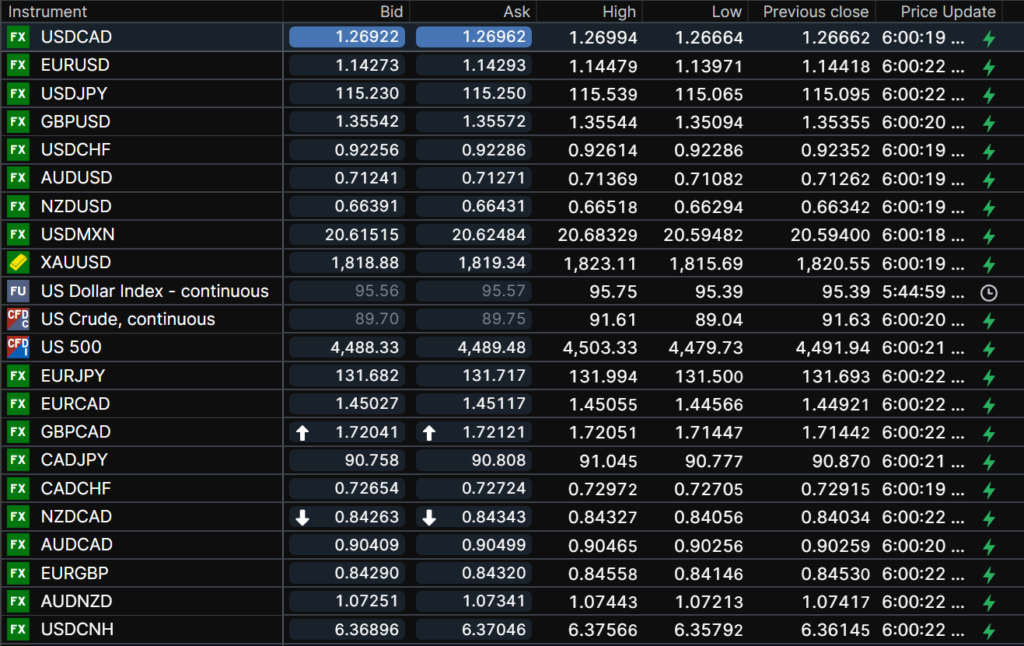Select the USDCNH instrument name
The height and width of the screenshot is (646, 1024).
(x=77, y=630)
